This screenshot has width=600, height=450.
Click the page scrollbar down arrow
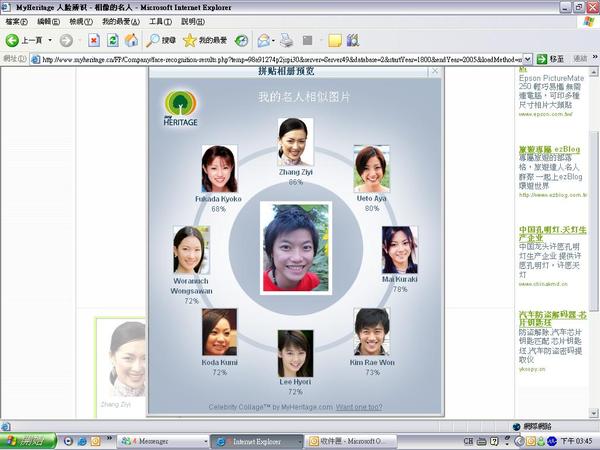[593, 413]
